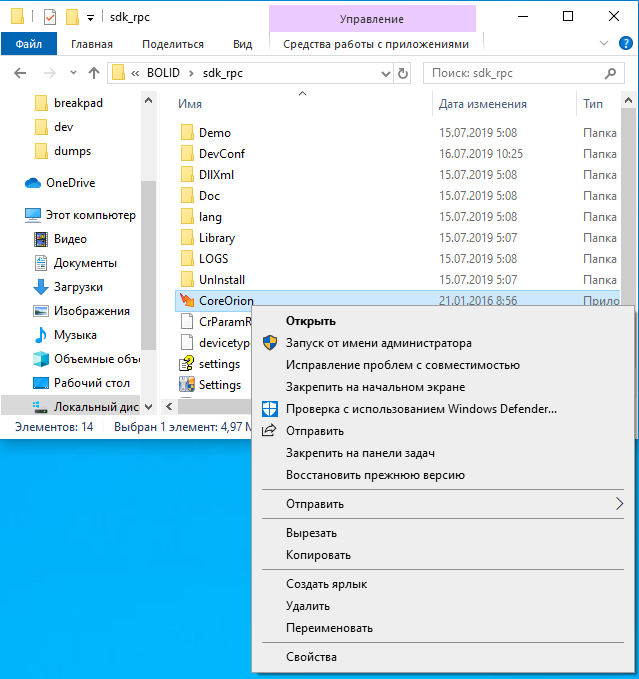Click the file list scroll-left arrow
The height and width of the screenshot is (679, 639).
pos(169,406)
